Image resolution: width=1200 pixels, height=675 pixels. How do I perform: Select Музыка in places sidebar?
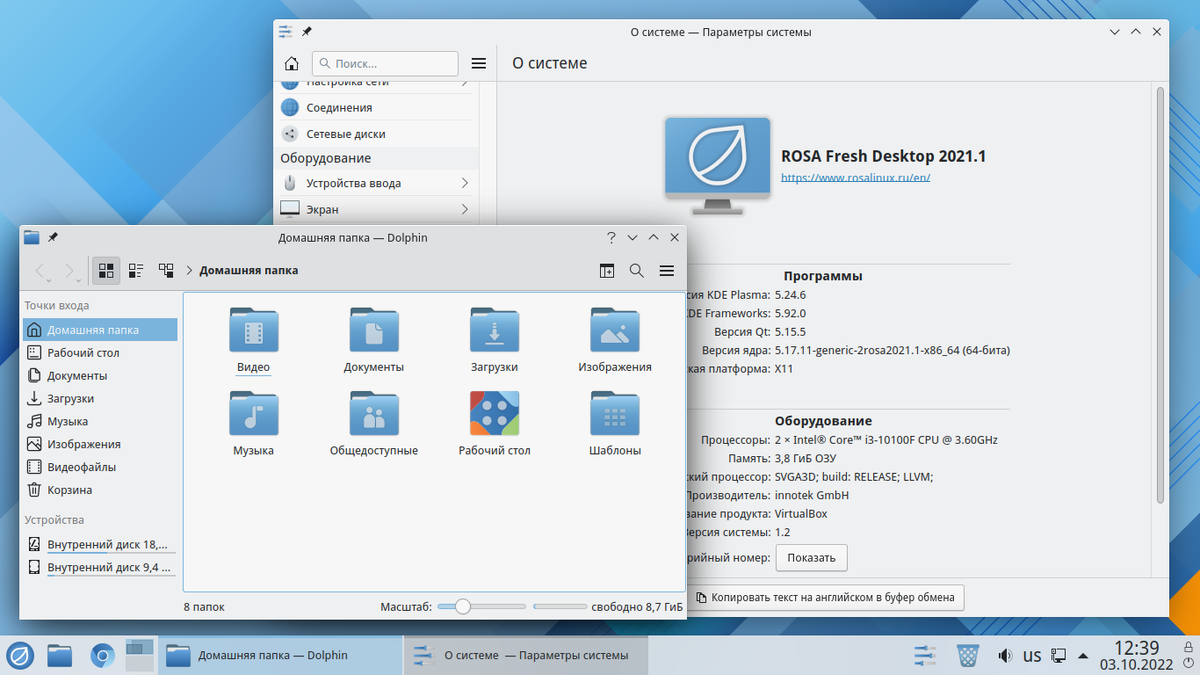coord(100,421)
